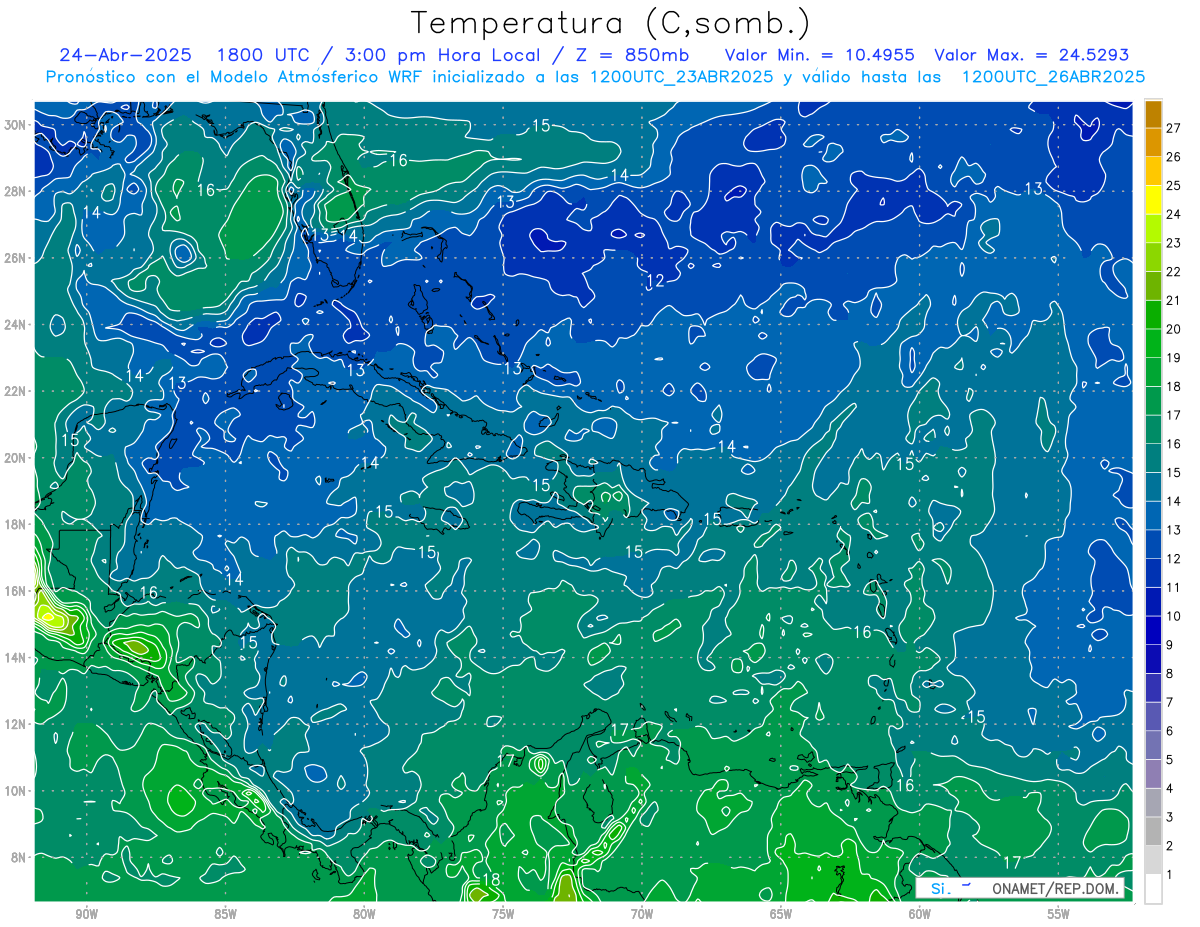The image size is (1200, 927).
Task: Select the '80W' longitude axis label
Action: (x=364, y=914)
